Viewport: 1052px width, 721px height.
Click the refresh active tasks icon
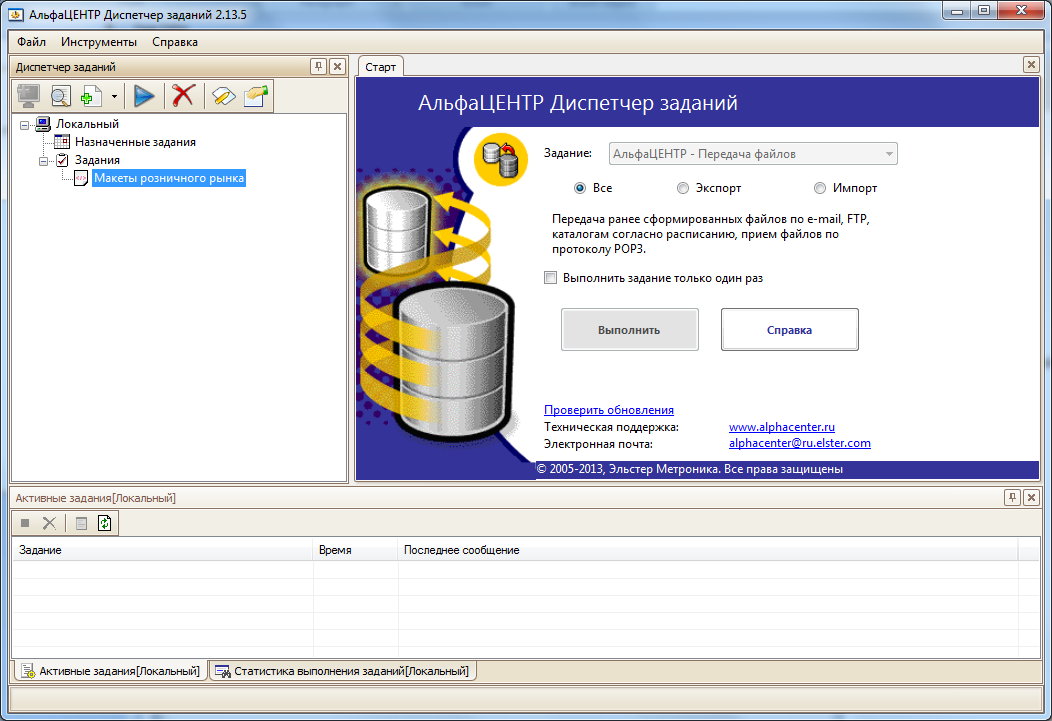click(x=105, y=523)
